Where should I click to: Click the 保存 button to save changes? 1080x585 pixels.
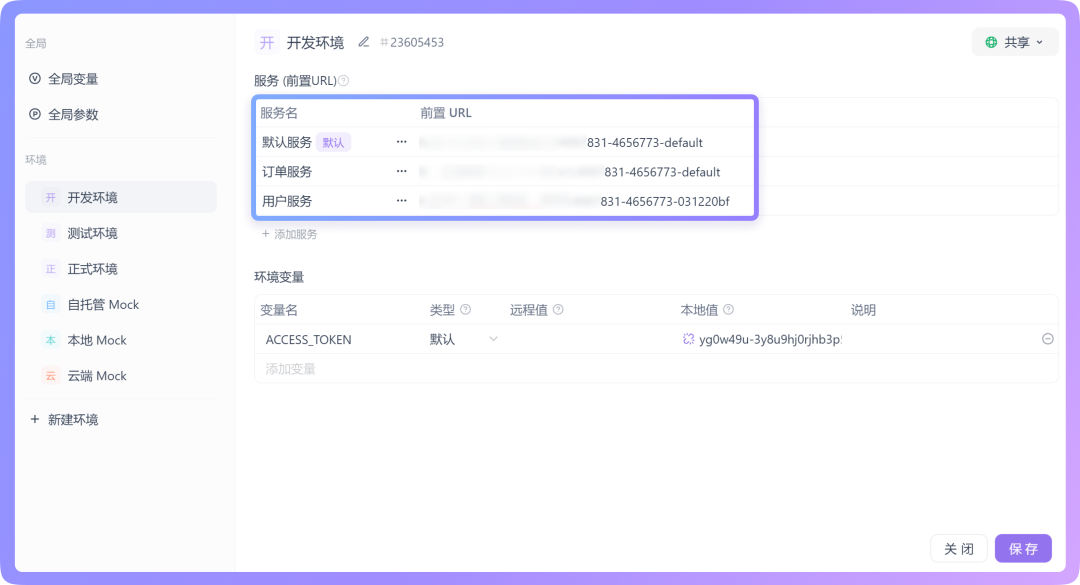(1022, 548)
